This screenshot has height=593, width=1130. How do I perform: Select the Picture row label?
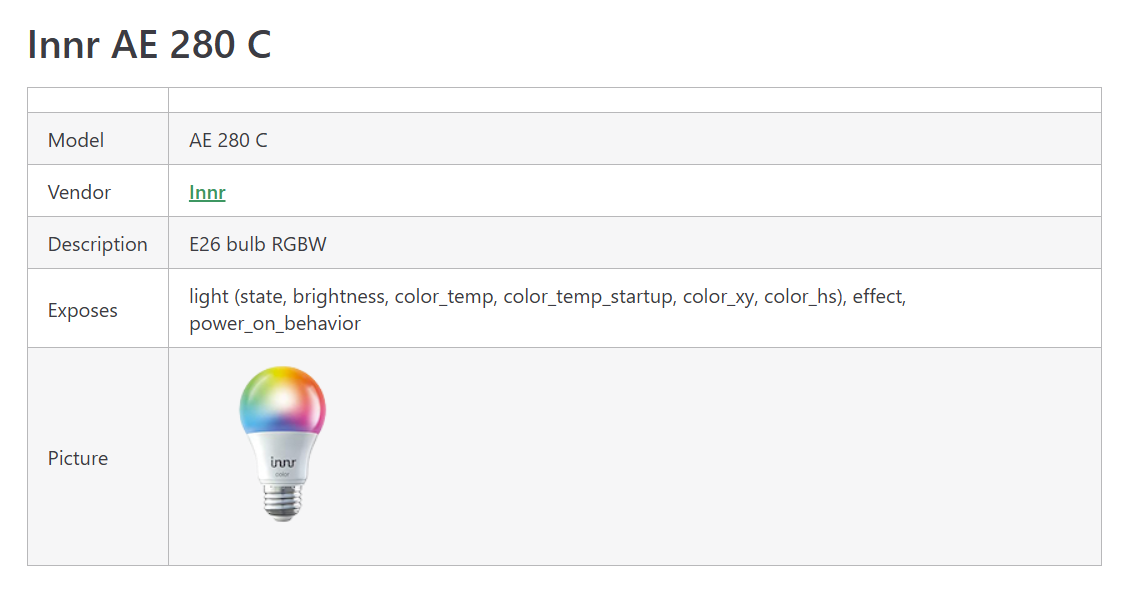click(x=78, y=458)
